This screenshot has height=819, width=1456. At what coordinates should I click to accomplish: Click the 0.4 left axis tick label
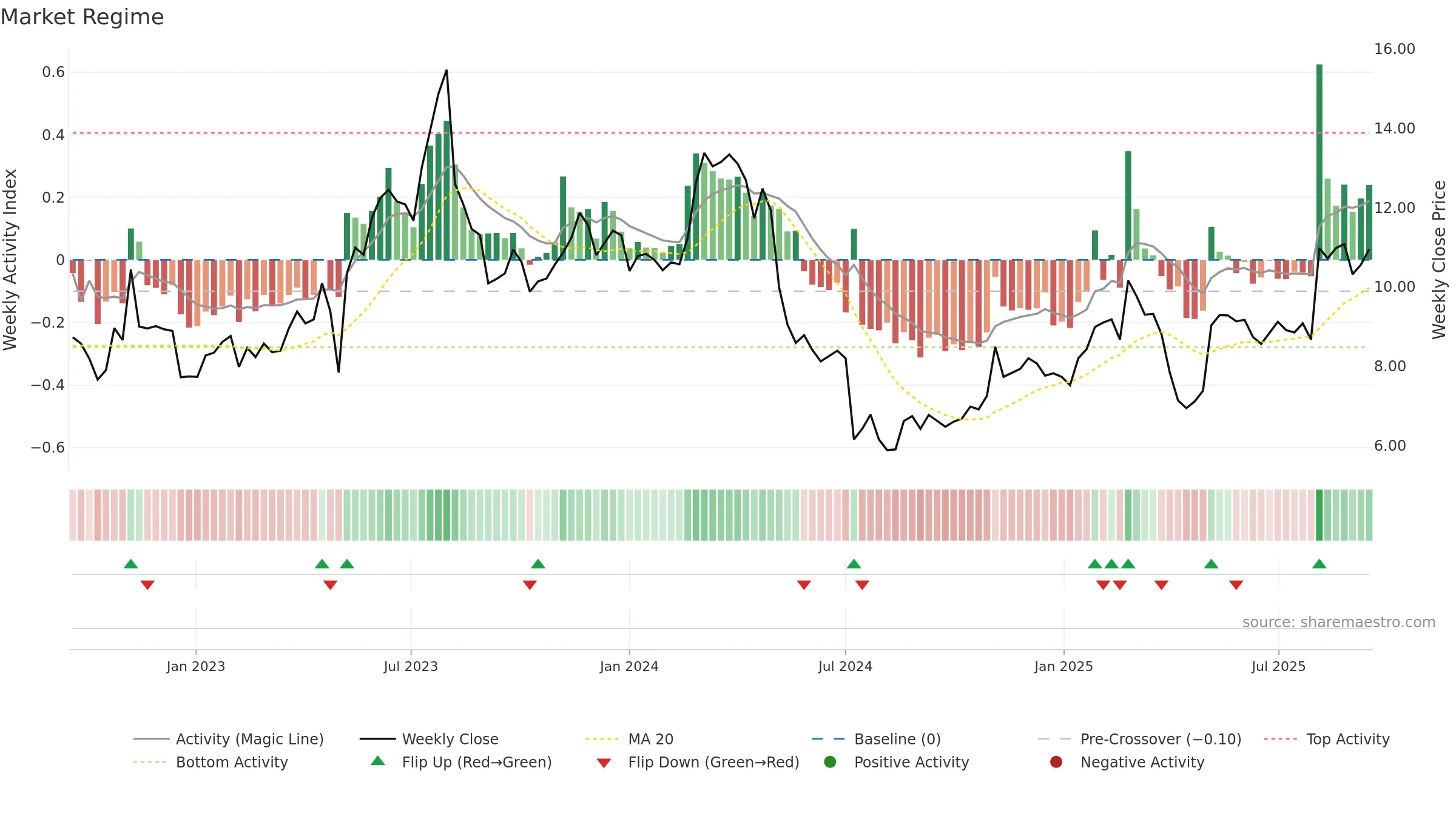[x=53, y=135]
